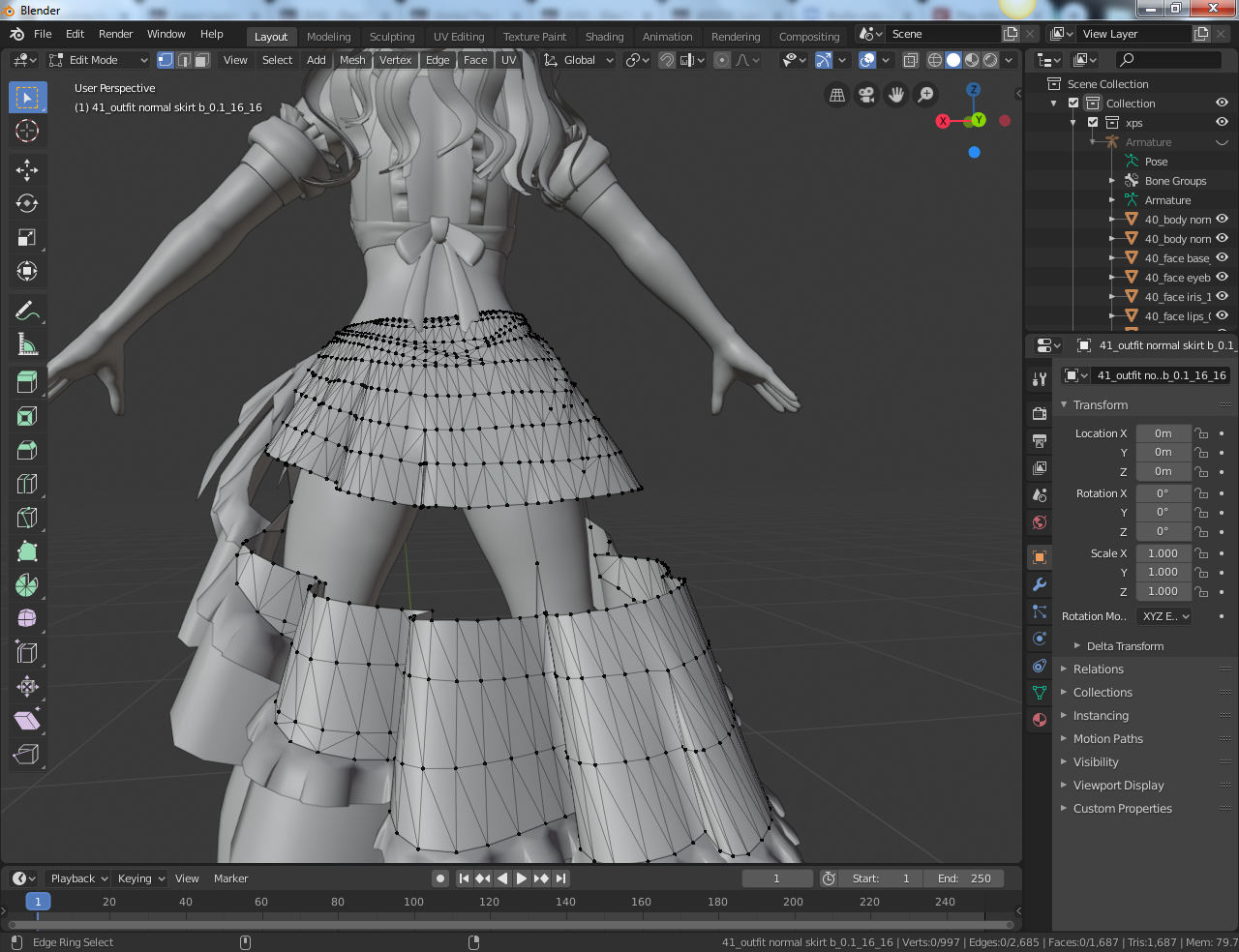
Task: Enable face select mode
Action: (x=202, y=60)
